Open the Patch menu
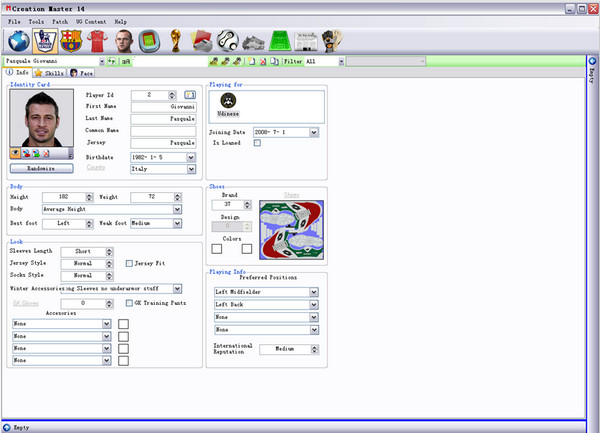The height and width of the screenshot is (433, 600). 60,22
